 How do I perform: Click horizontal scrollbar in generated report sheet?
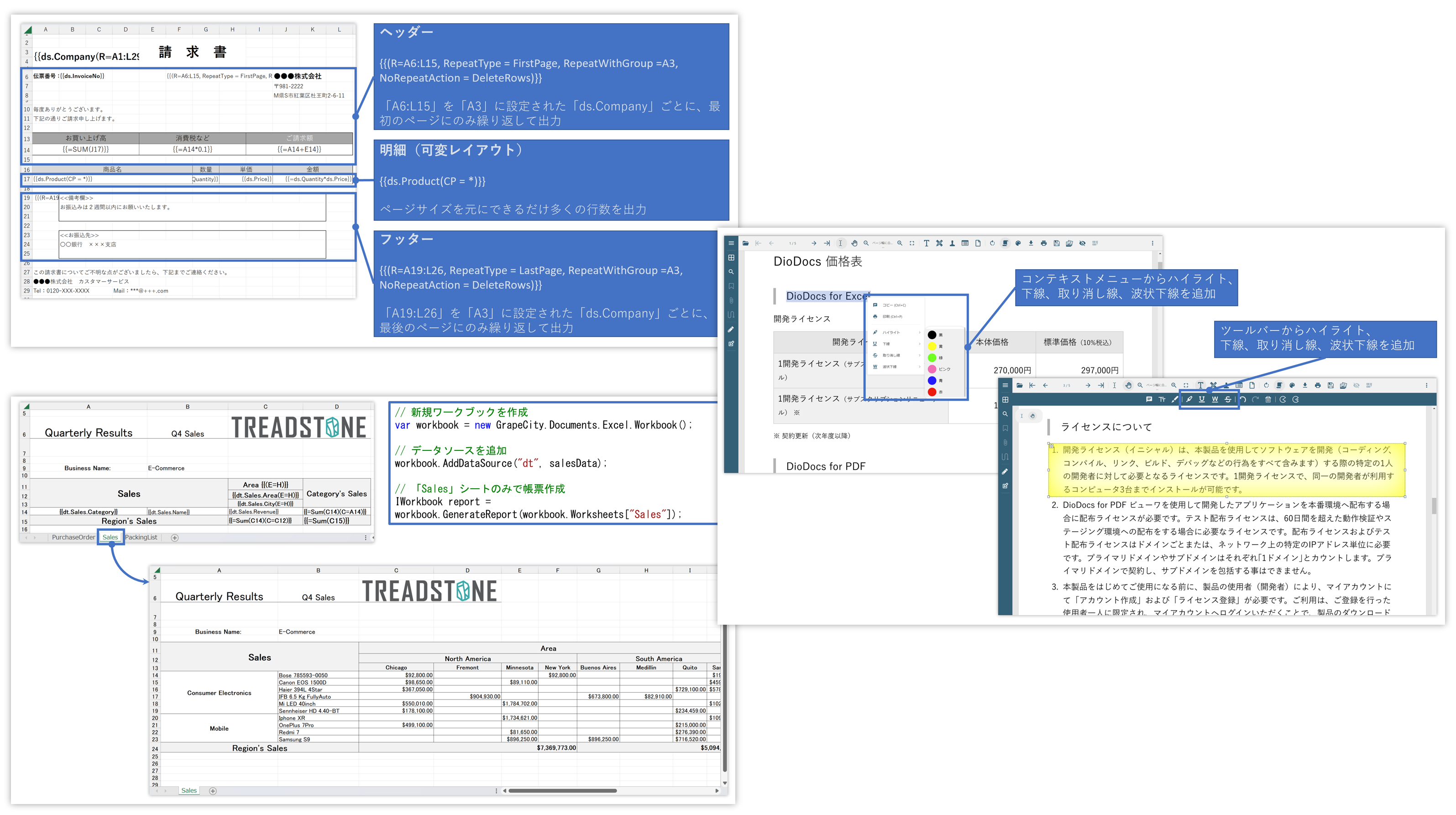pos(562,791)
